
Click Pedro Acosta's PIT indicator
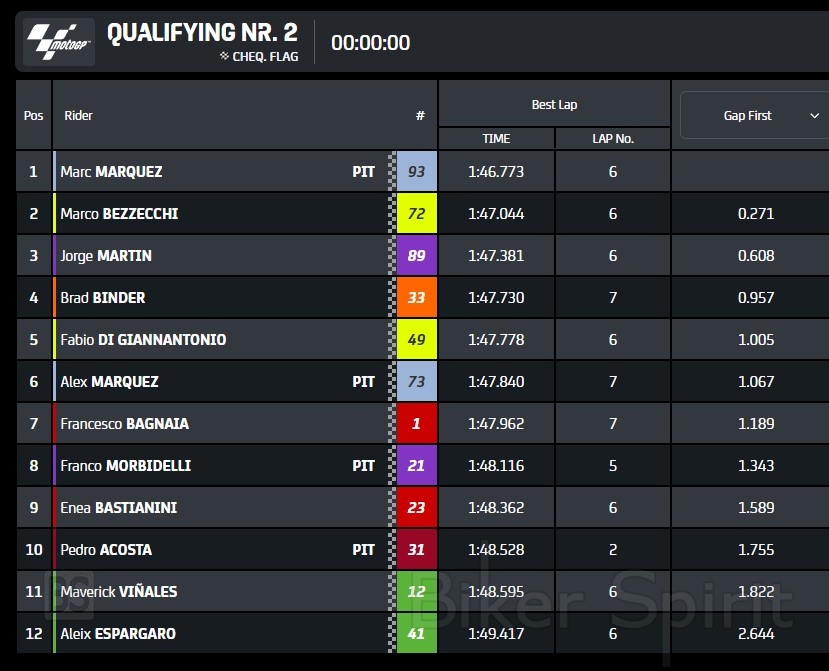point(364,550)
